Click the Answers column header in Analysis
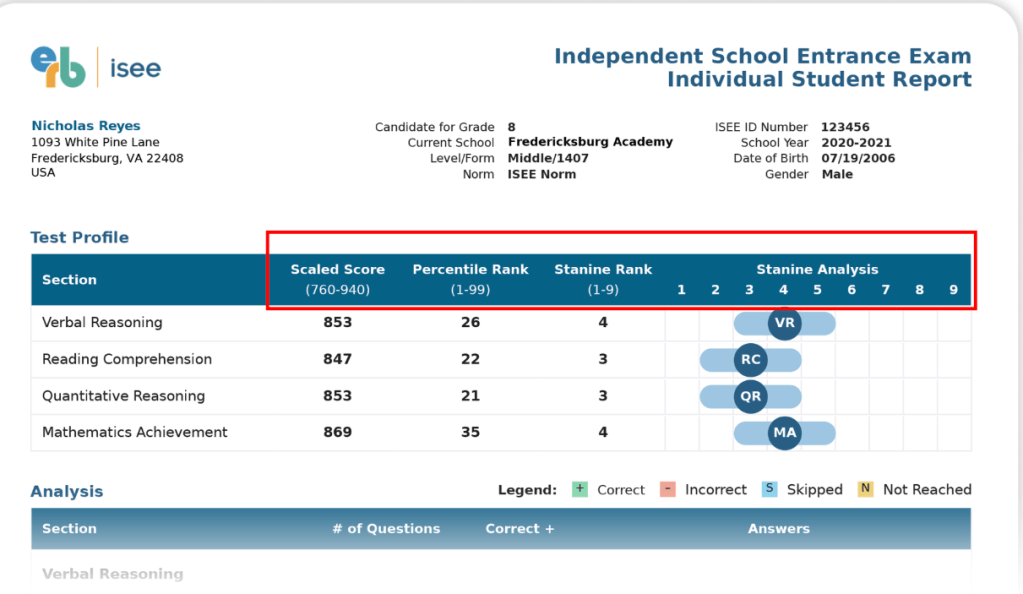This screenshot has width=1023, height=594. coord(779,528)
